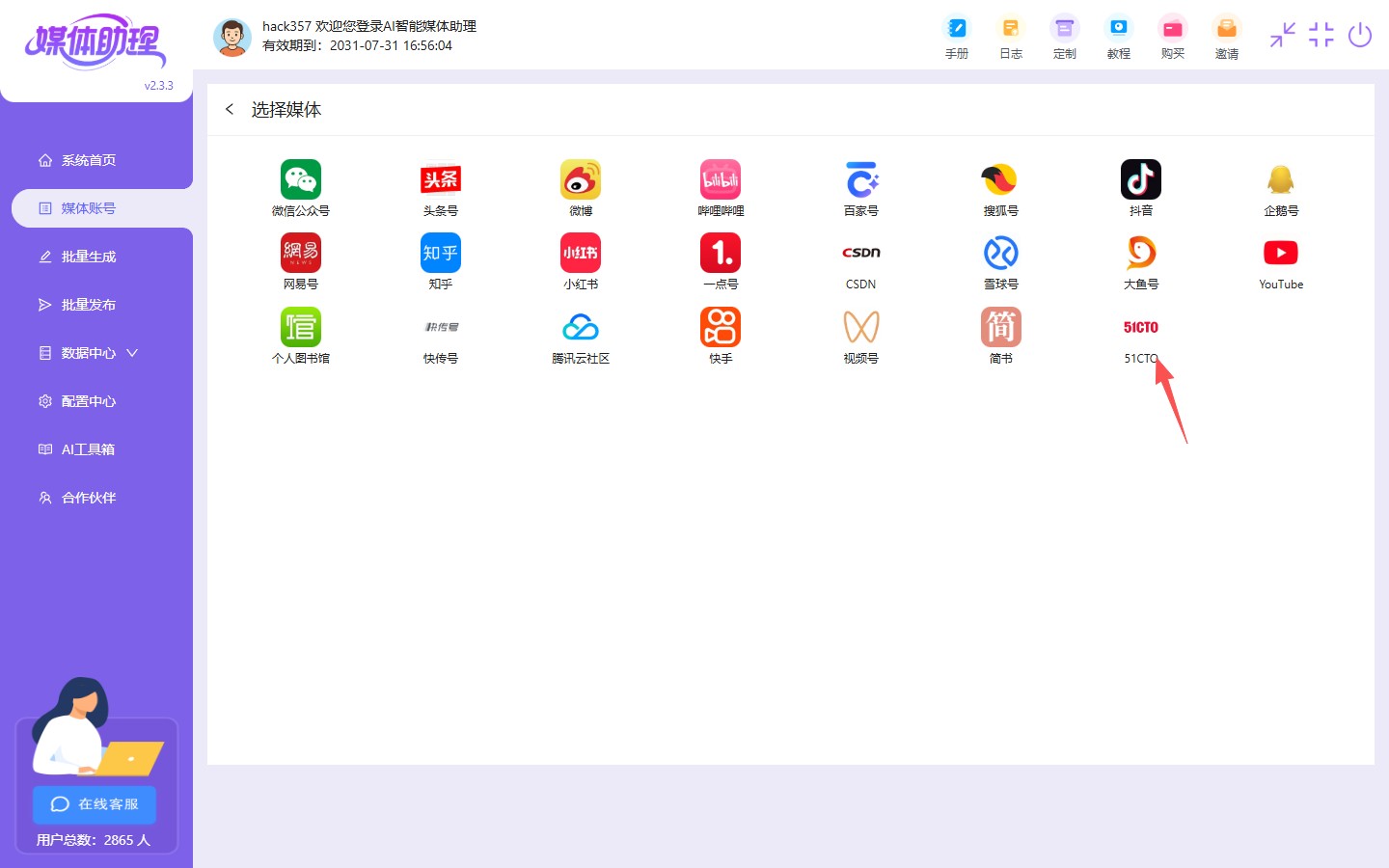Image resolution: width=1389 pixels, height=868 pixels.
Task: Select the YouTube media icon
Action: point(1280,254)
